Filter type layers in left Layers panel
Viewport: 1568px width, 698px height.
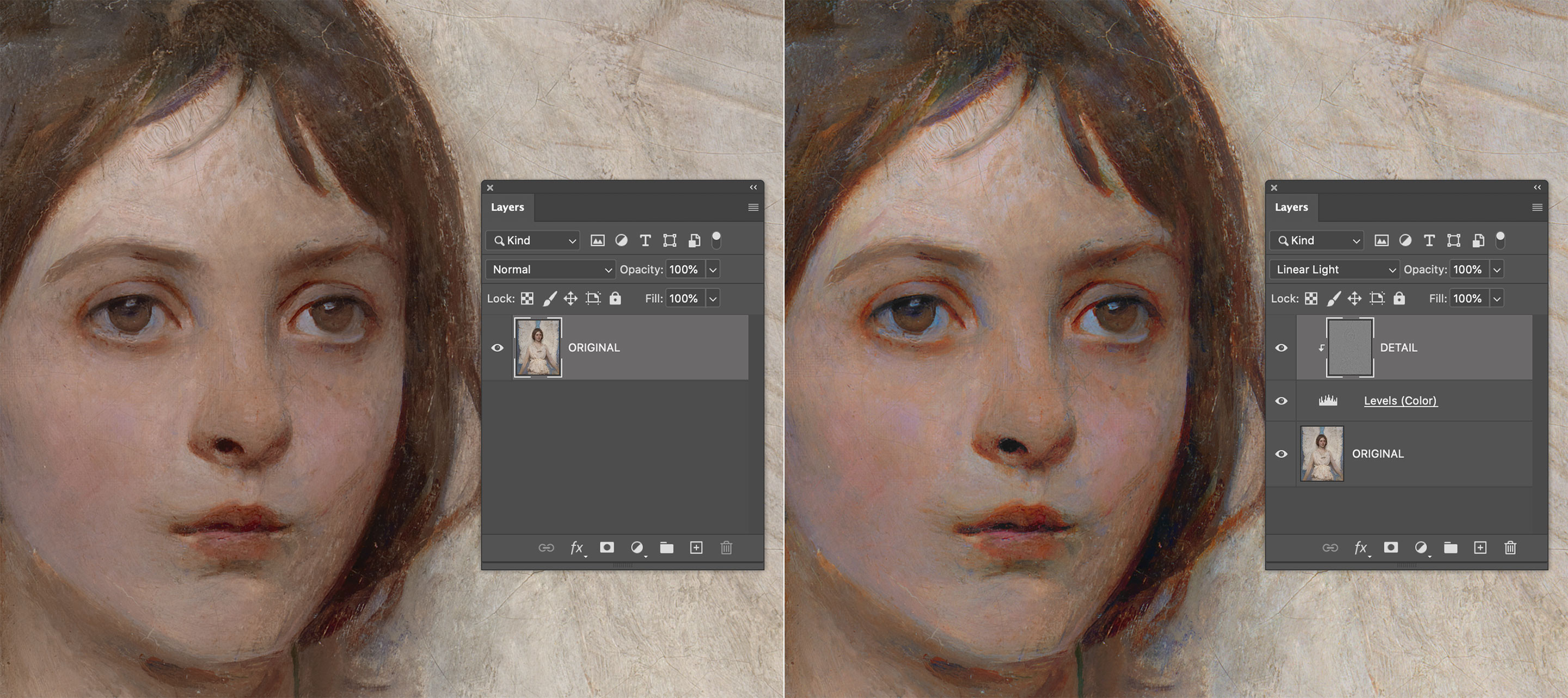coord(645,240)
